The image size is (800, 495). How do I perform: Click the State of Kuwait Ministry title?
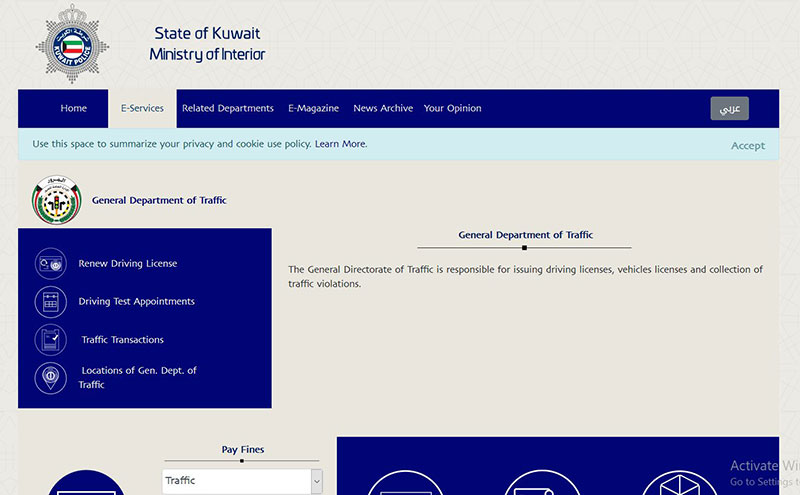tap(207, 44)
